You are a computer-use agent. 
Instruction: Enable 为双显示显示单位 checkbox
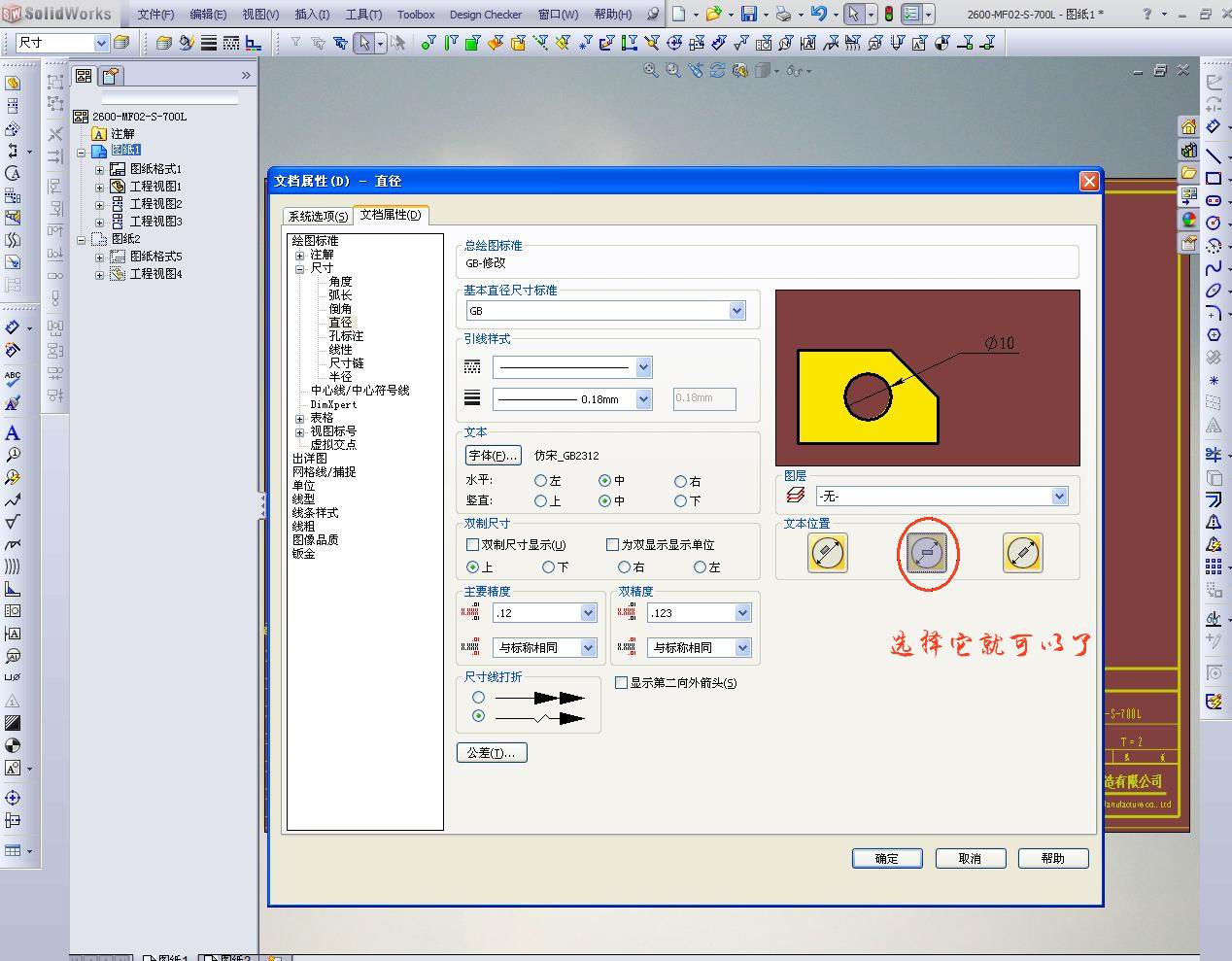612,545
